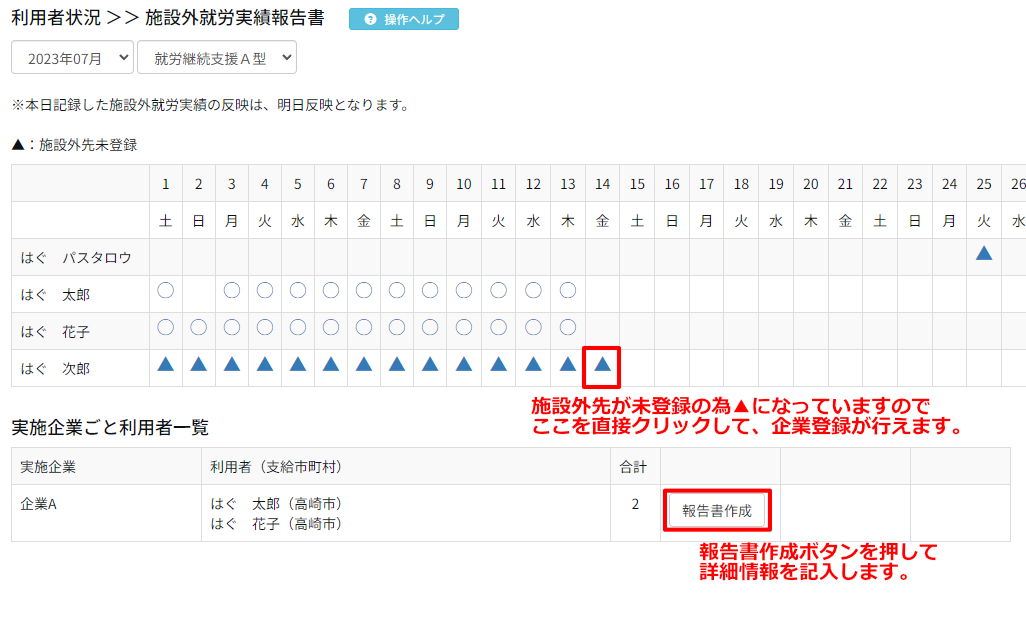Select the circle for はぐ 太郎 on day 13
This screenshot has width=1026, height=622.
[x=568, y=291]
